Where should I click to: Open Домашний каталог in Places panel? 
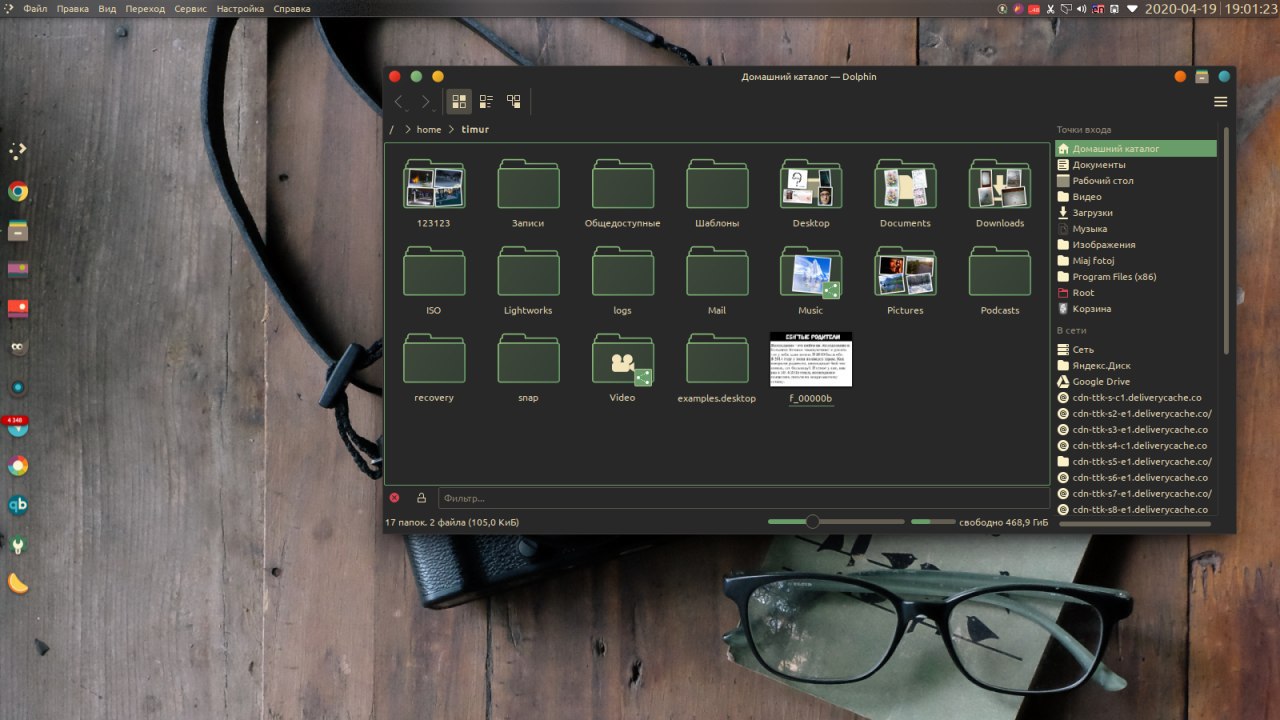click(1136, 149)
